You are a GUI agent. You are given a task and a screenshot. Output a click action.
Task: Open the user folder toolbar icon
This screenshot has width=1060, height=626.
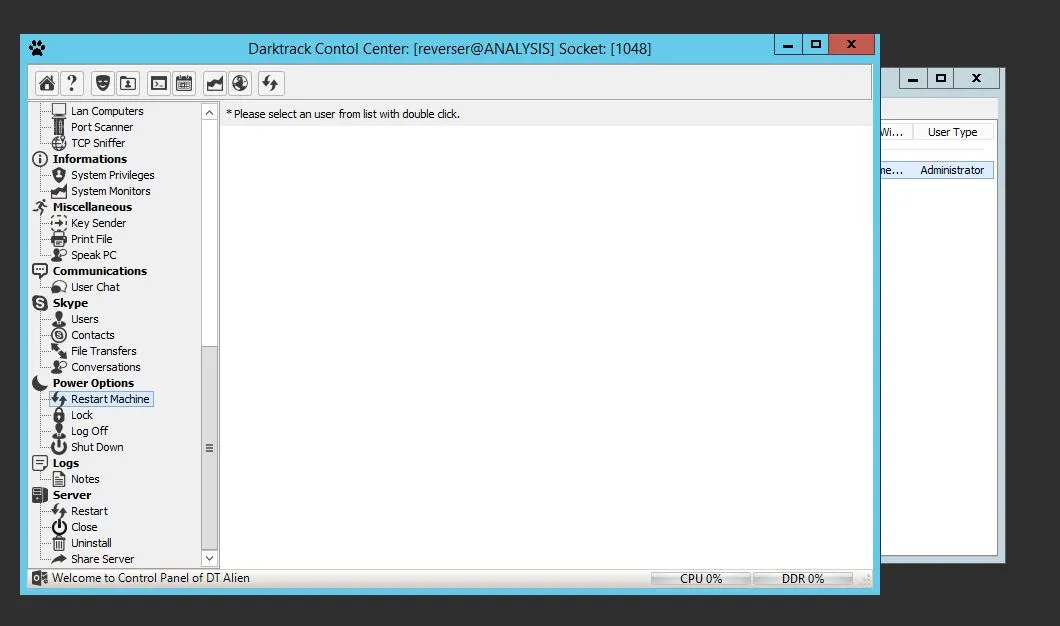point(128,83)
